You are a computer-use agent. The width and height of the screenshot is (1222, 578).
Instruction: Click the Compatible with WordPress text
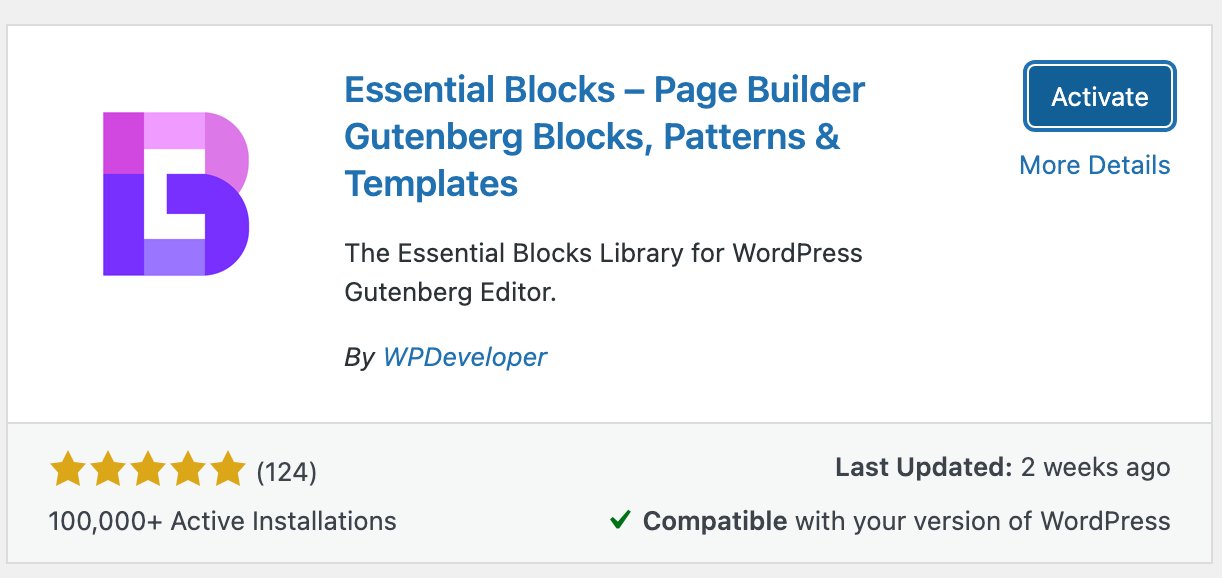pos(905,521)
